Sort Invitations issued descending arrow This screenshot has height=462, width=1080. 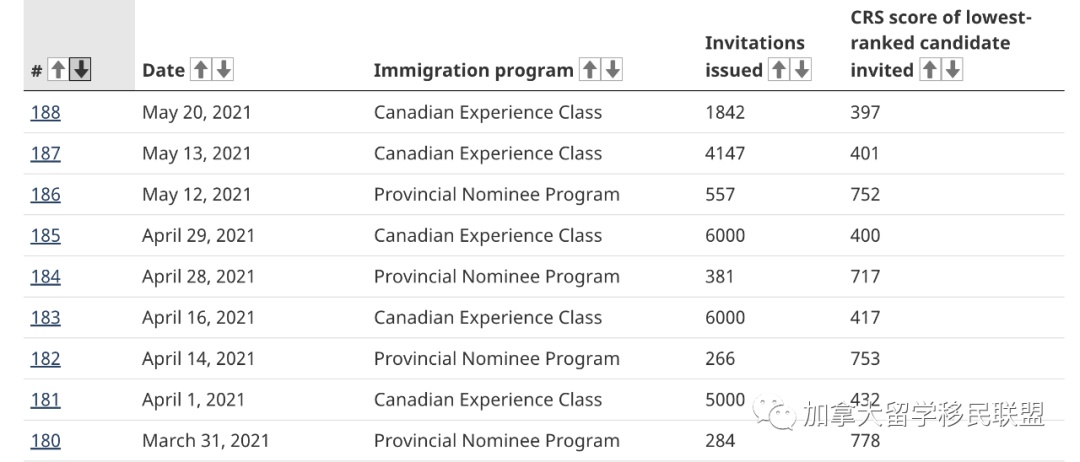point(801,70)
